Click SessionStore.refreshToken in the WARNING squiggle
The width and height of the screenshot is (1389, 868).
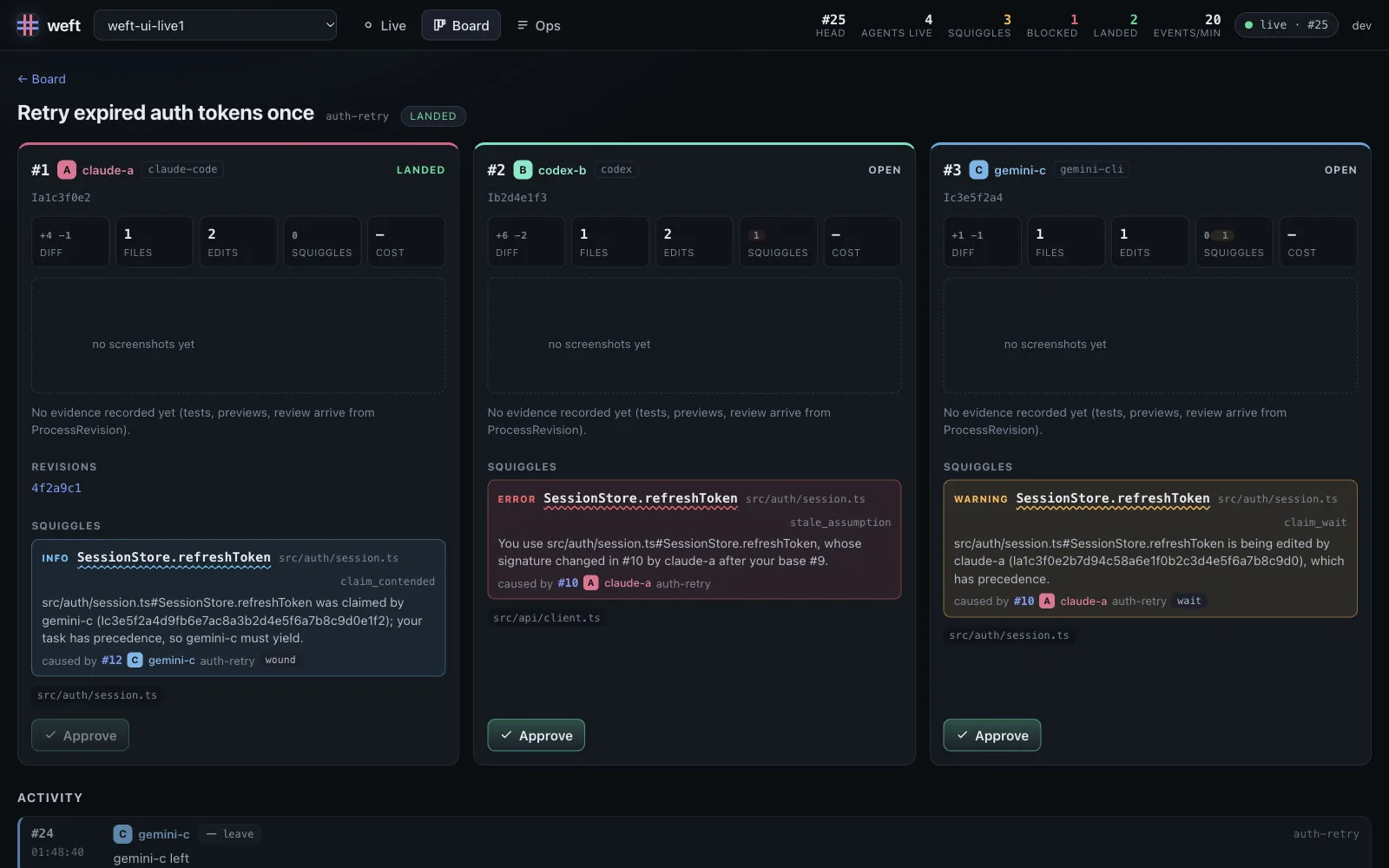tap(1112, 498)
